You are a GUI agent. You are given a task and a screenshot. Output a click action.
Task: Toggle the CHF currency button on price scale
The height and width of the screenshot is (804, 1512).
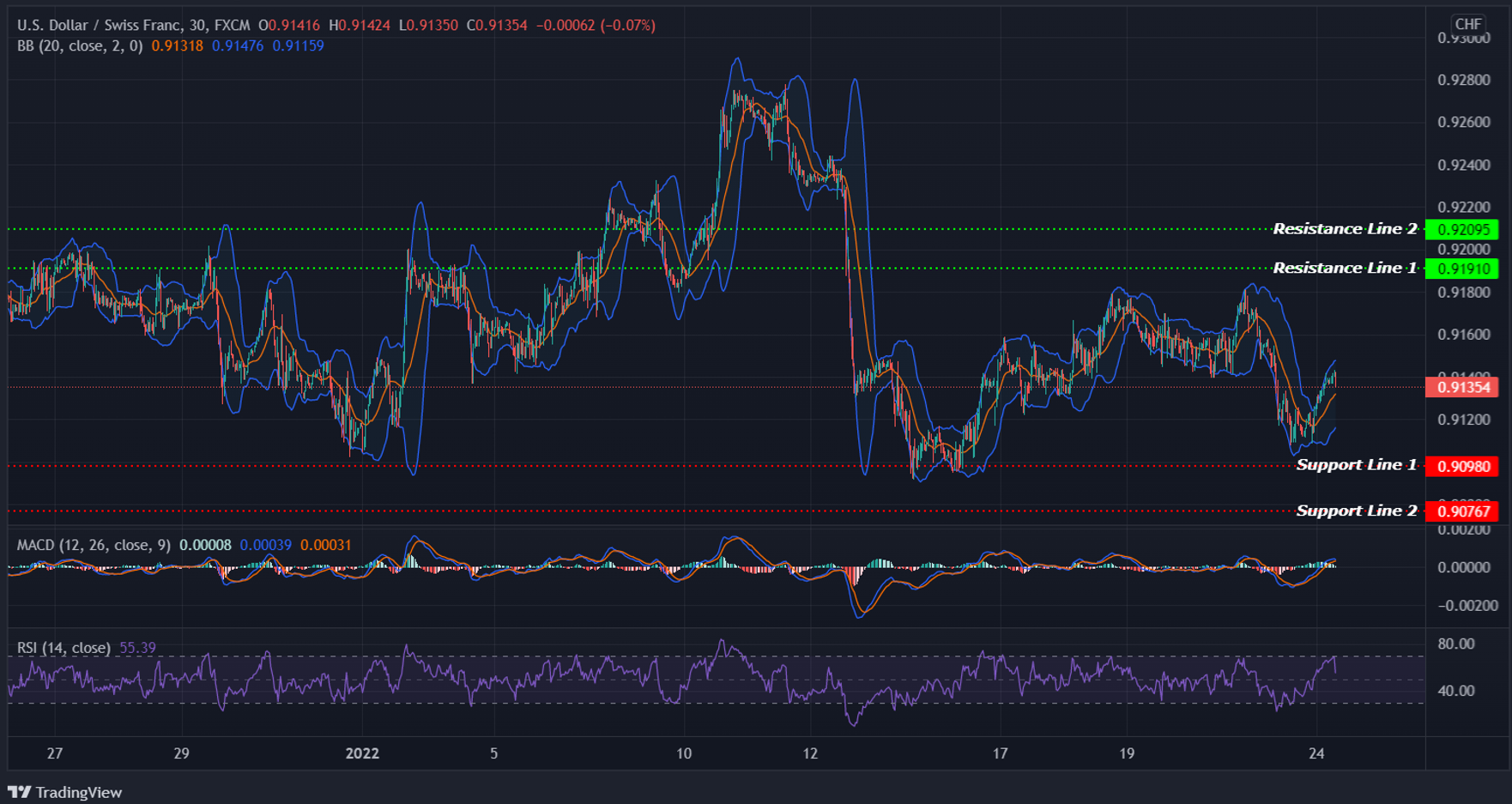[x=1469, y=25]
